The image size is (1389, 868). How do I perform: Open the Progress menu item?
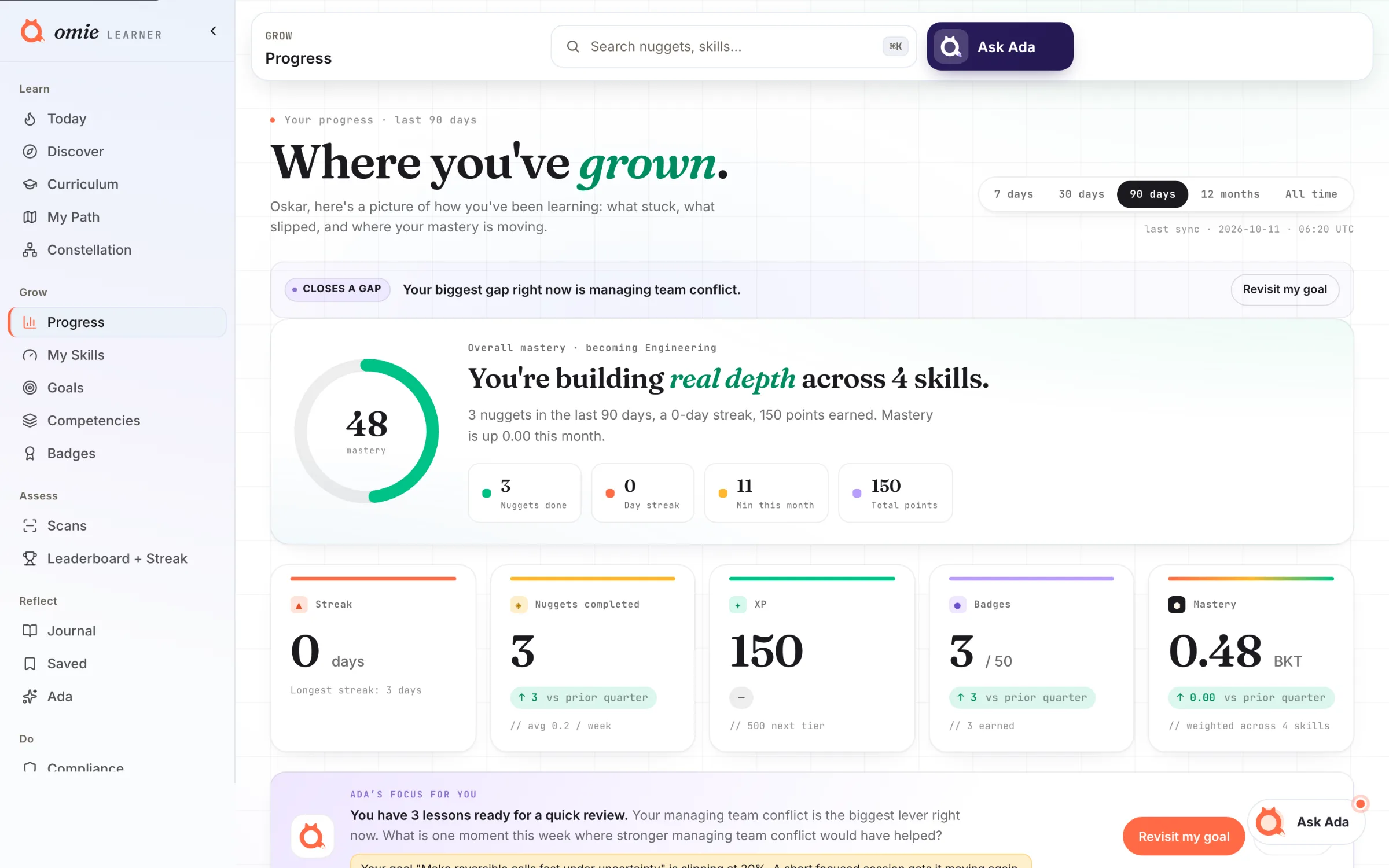(x=117, y=322)
